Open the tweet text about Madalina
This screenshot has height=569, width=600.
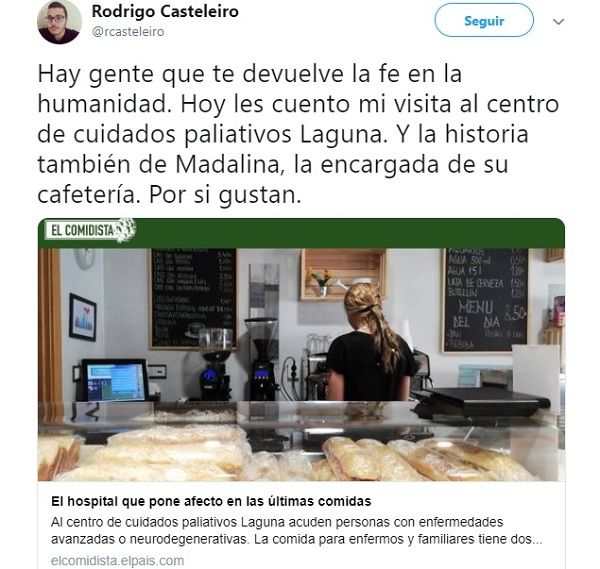click(298, 134)
